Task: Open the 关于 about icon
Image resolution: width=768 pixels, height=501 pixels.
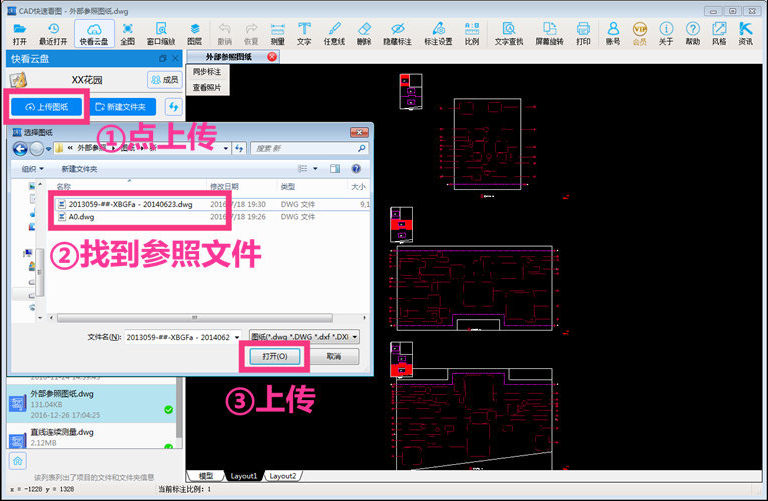Action: pos(666,34)
